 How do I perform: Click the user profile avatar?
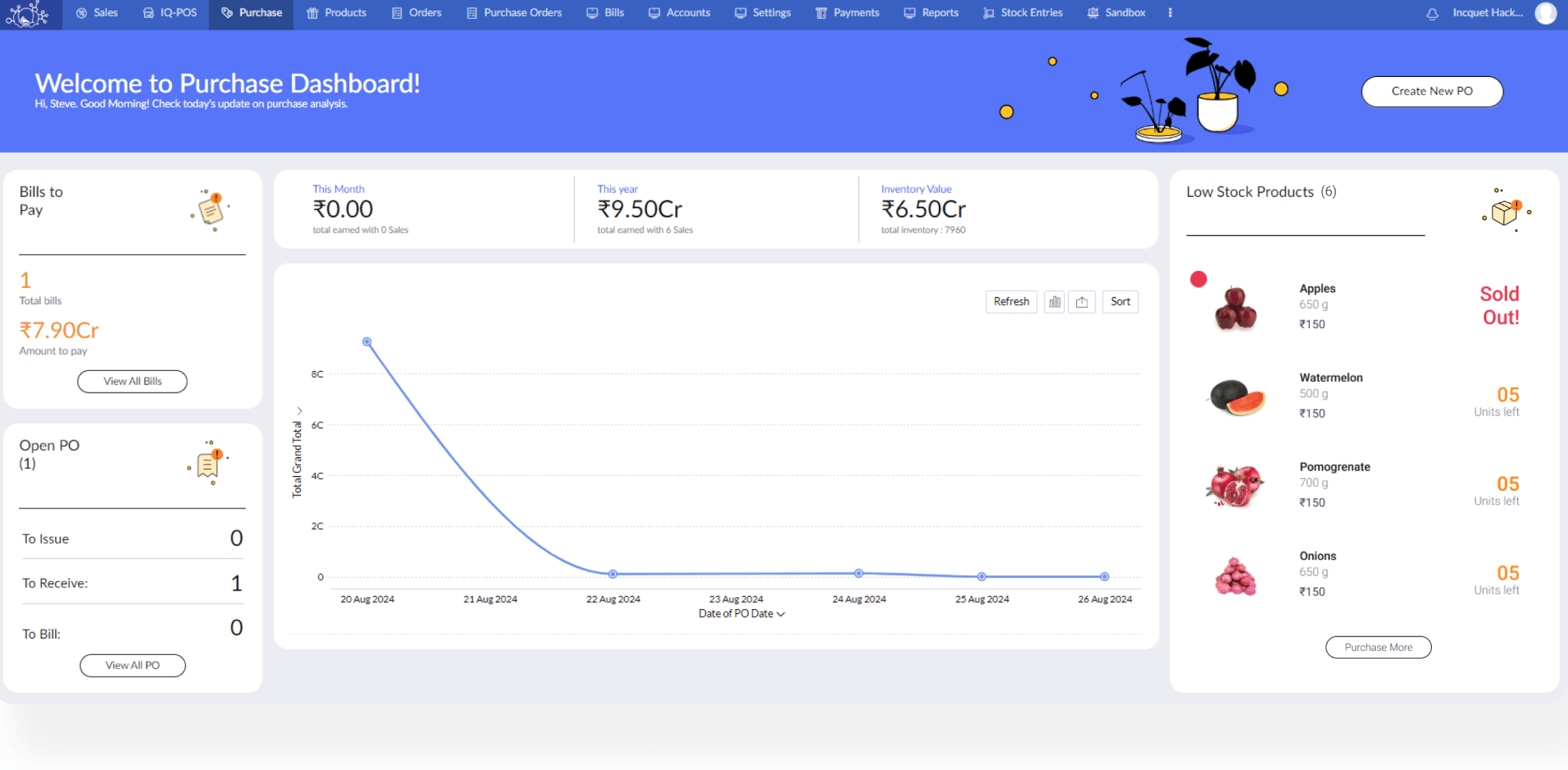1545,13
